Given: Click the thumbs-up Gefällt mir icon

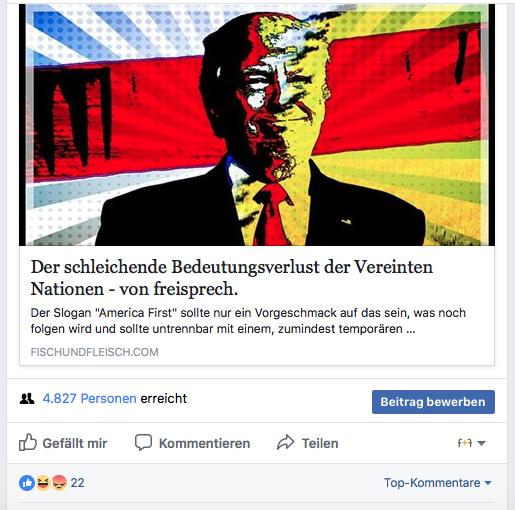Looking at the screenshot, I should coord(28,442).
